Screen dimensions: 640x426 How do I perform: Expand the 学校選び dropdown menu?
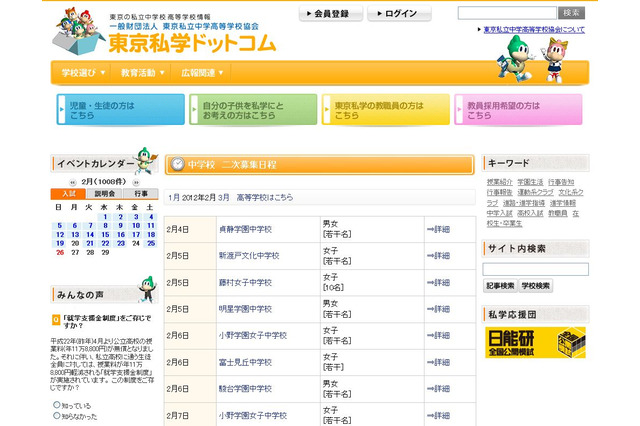83,73
